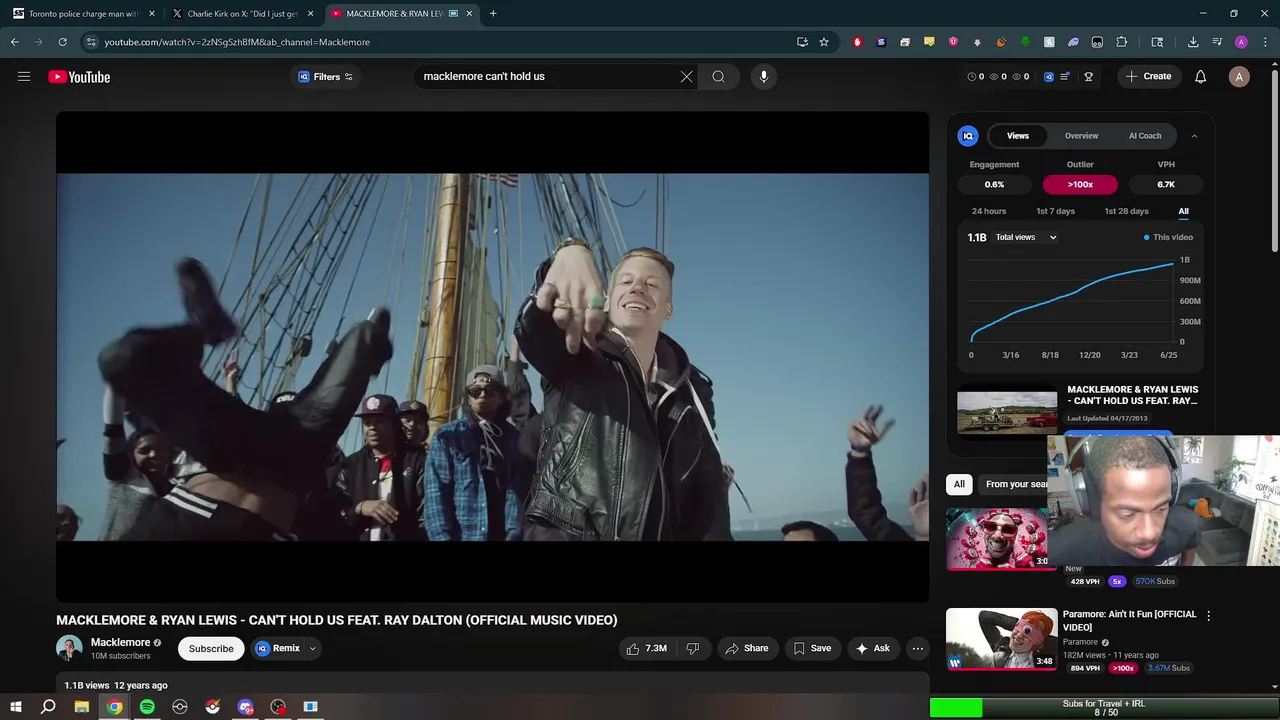
Task: Open the vidIQ list icon in header
Action: pyautogui.click(x=1066, y=76)
